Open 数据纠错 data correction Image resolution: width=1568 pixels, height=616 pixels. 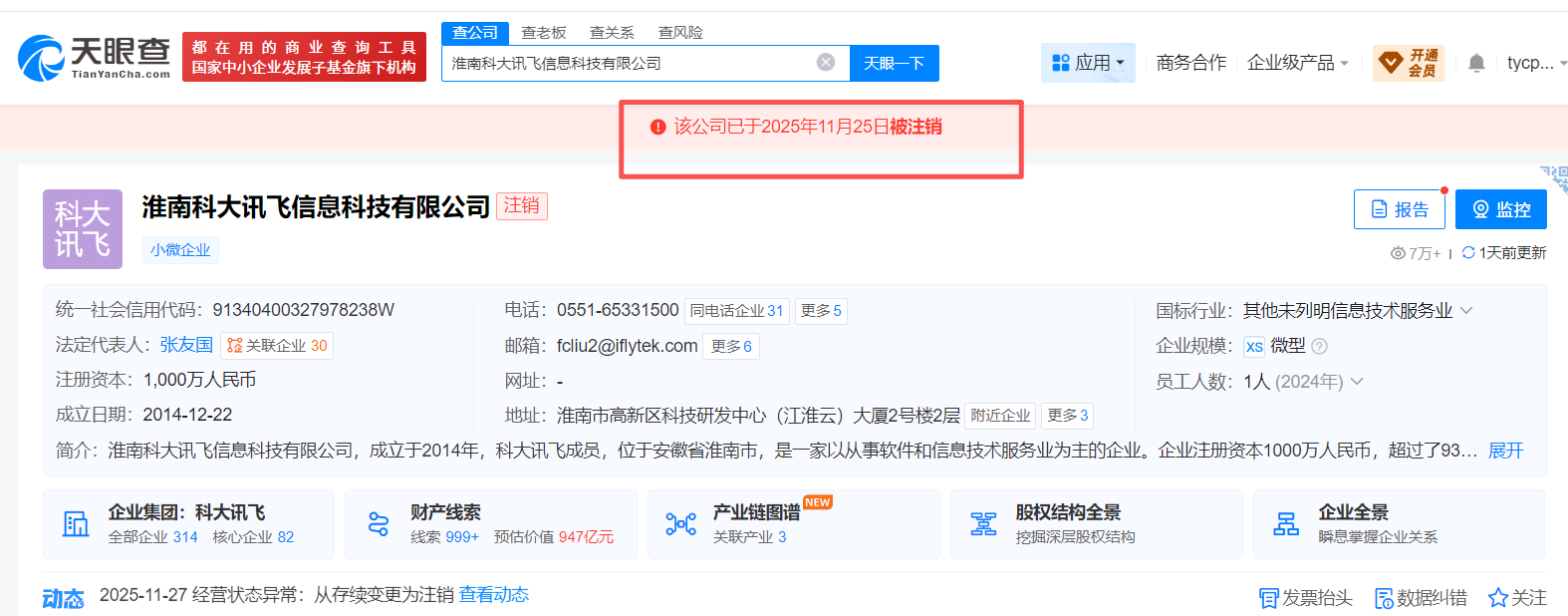[x=1421, y=598]
